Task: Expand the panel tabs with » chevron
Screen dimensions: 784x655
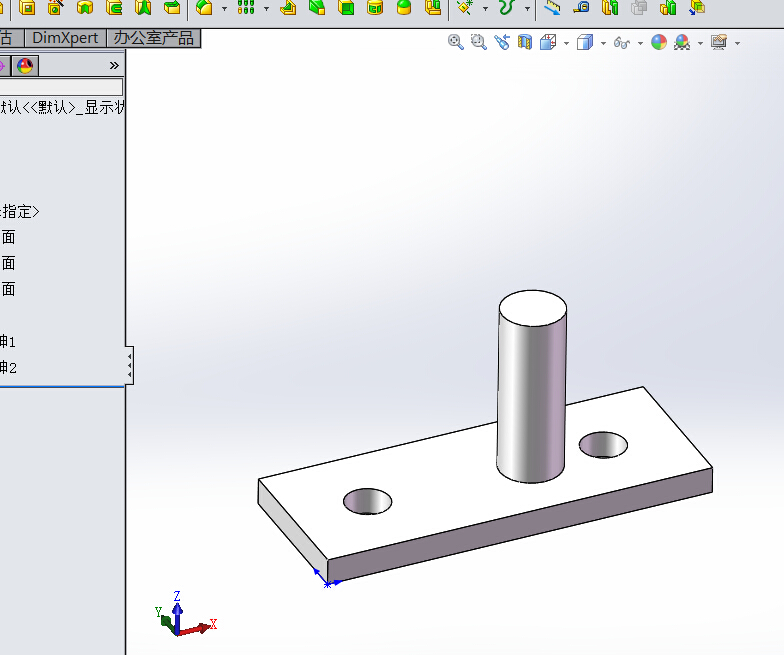Action: [114, 66]
